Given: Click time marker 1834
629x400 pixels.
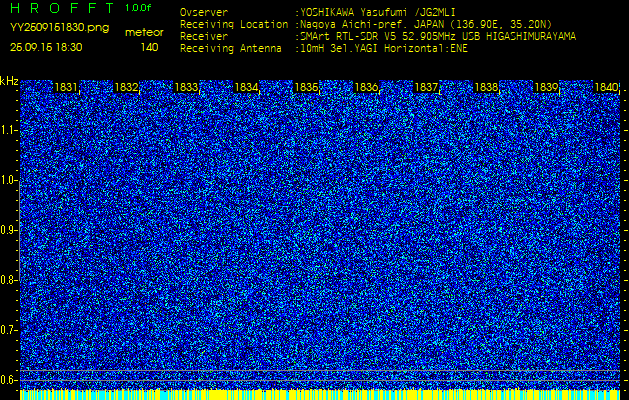Looking at the screenshot, I should click(246, 87).
